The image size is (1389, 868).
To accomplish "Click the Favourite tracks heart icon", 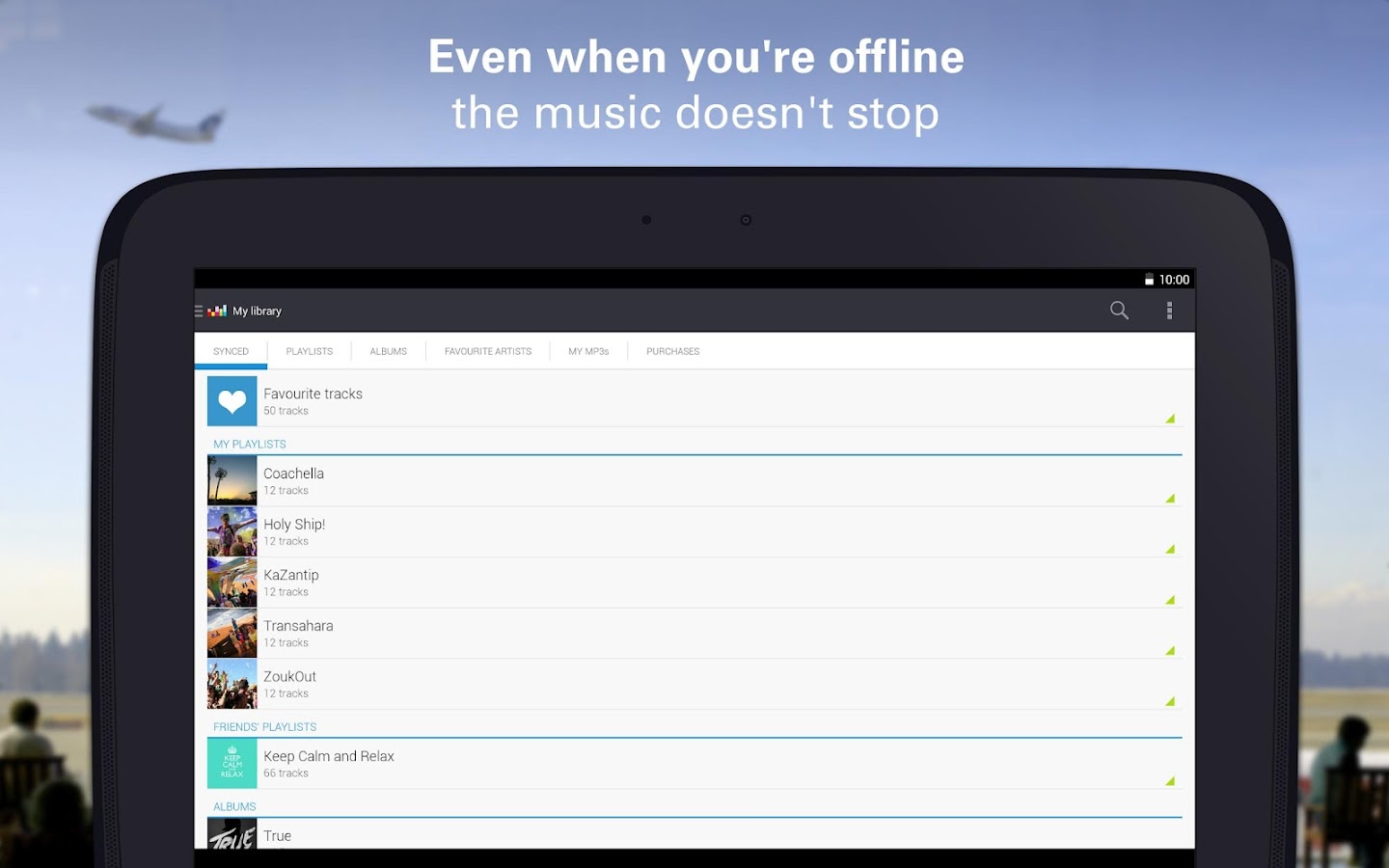I will 231,400.
